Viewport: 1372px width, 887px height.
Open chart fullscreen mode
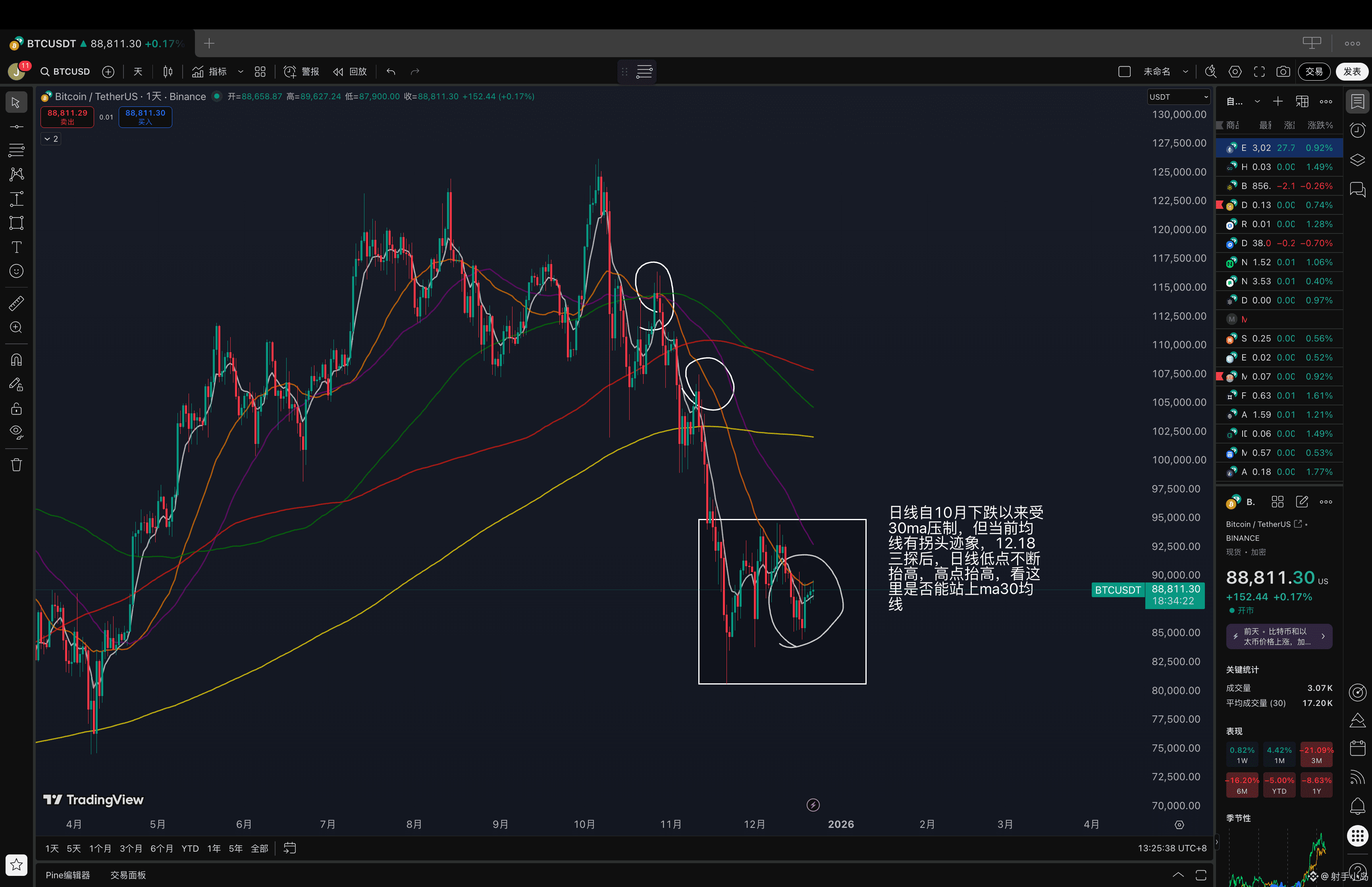pyautogui.click(x=1259, y=71)
